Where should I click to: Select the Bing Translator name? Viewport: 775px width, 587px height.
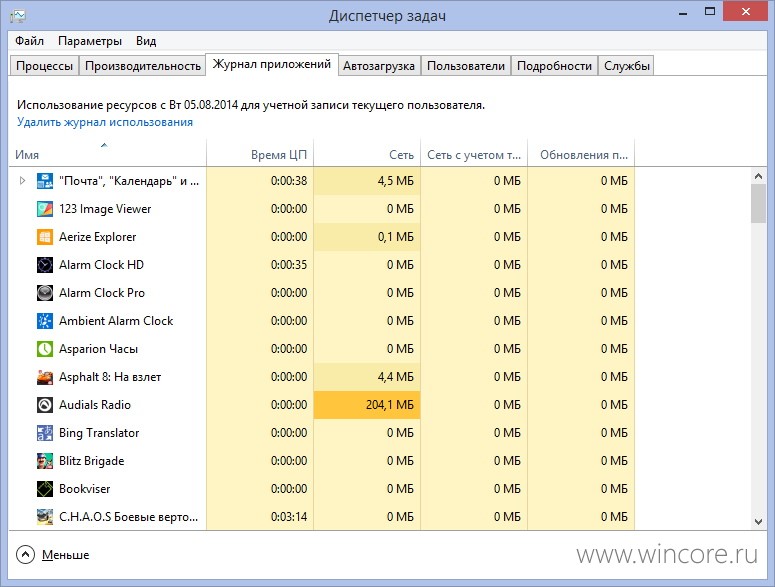point(99,433)
